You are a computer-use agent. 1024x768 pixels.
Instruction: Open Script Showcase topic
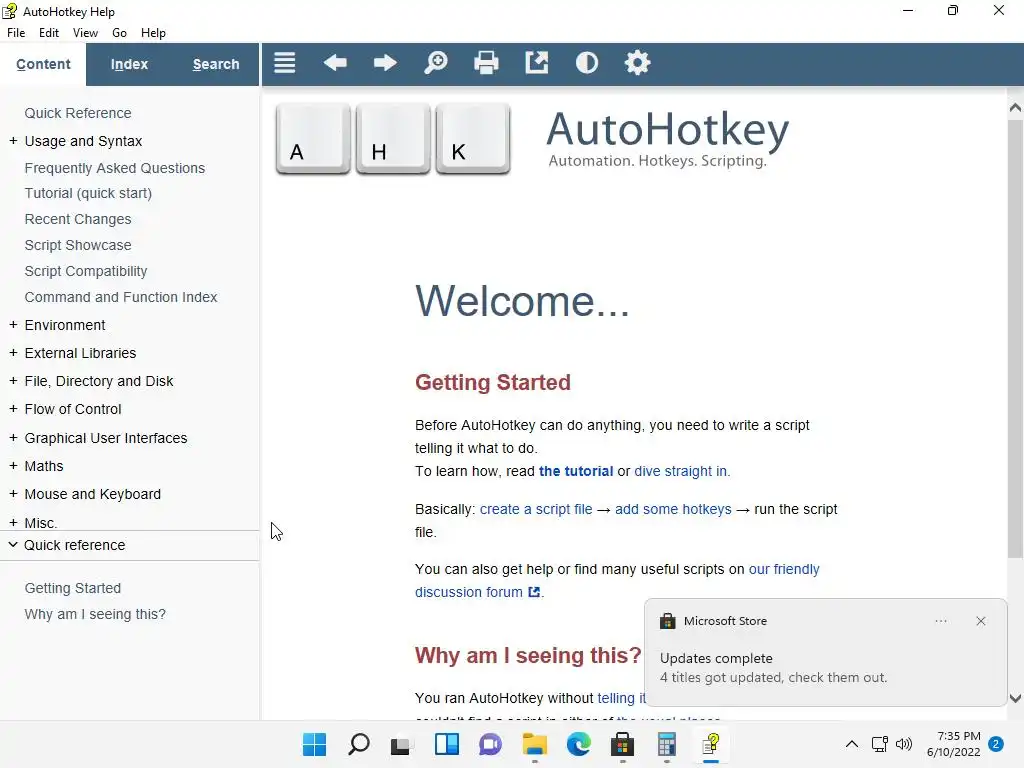point(78,245)
